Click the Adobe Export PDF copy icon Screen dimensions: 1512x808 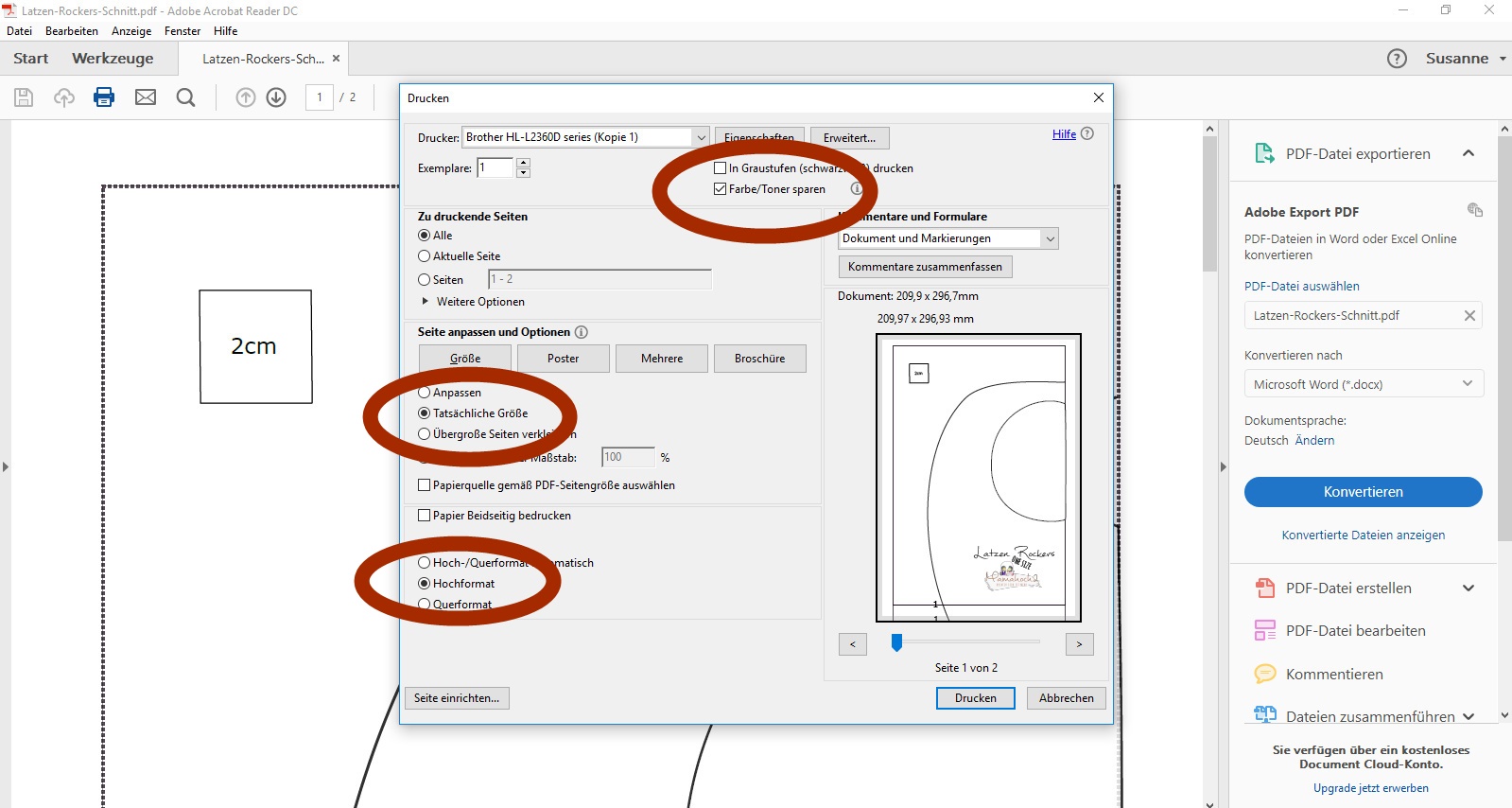(1474, 210)
